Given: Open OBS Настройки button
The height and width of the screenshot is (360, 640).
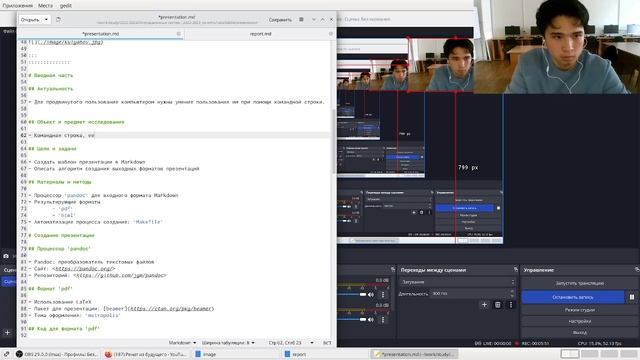Looking at the screenshot, I should pyautogui.click(x=579, y=321).
